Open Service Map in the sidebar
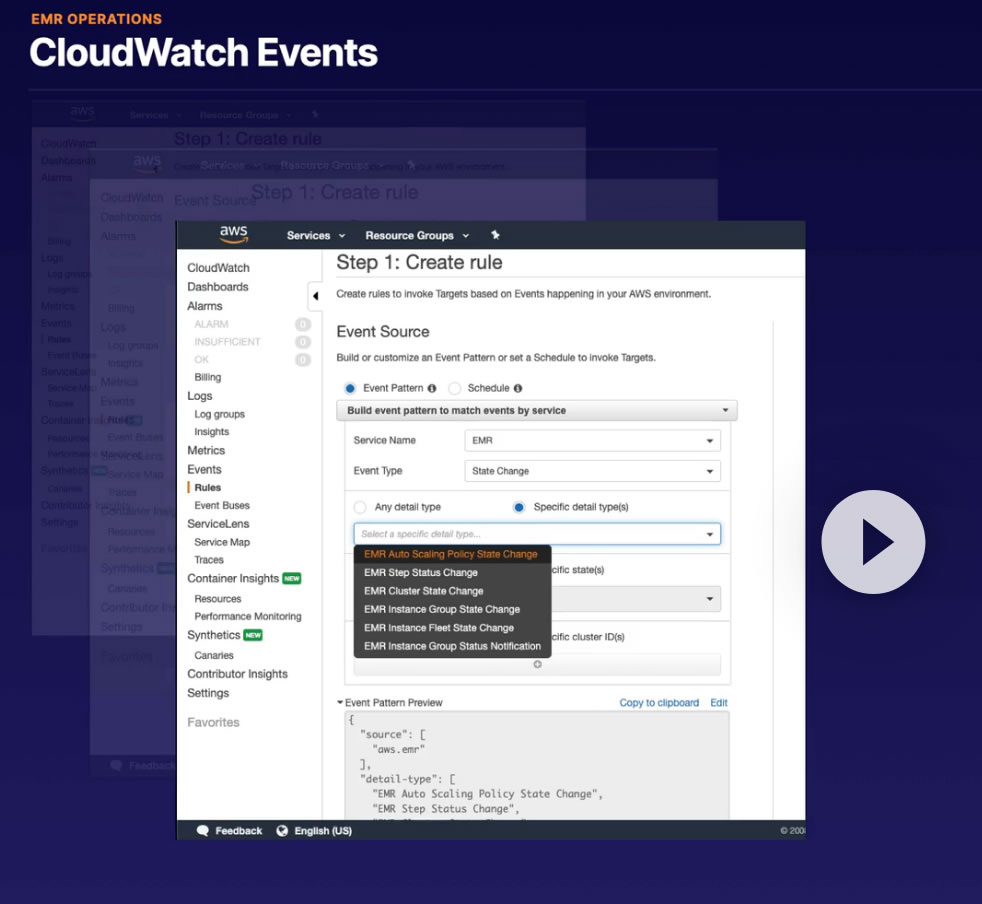The width and height of the screenshot is (982, 904). [222, 542]
